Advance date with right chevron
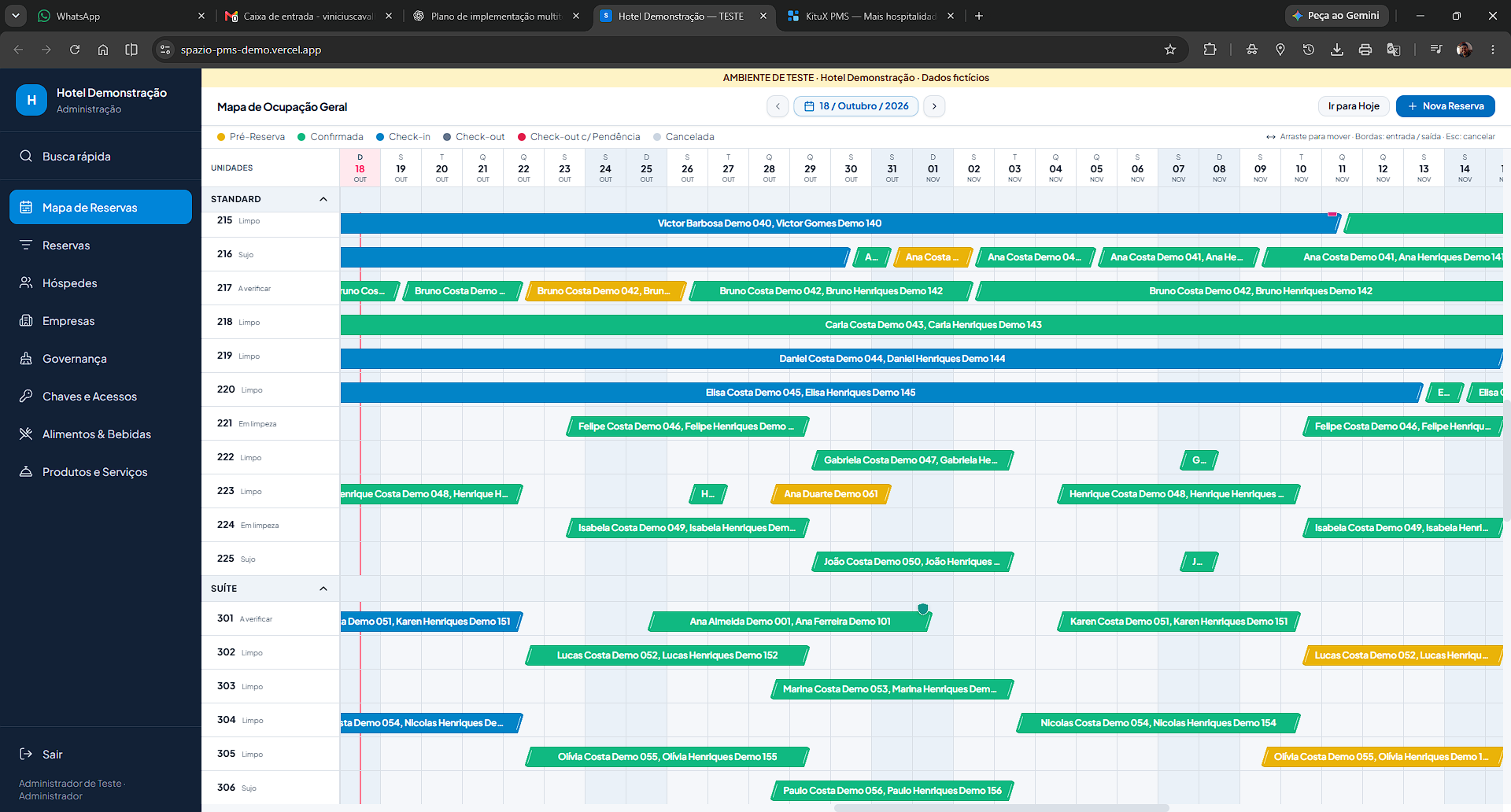The image size is (1511, 812). pos(934,106)
